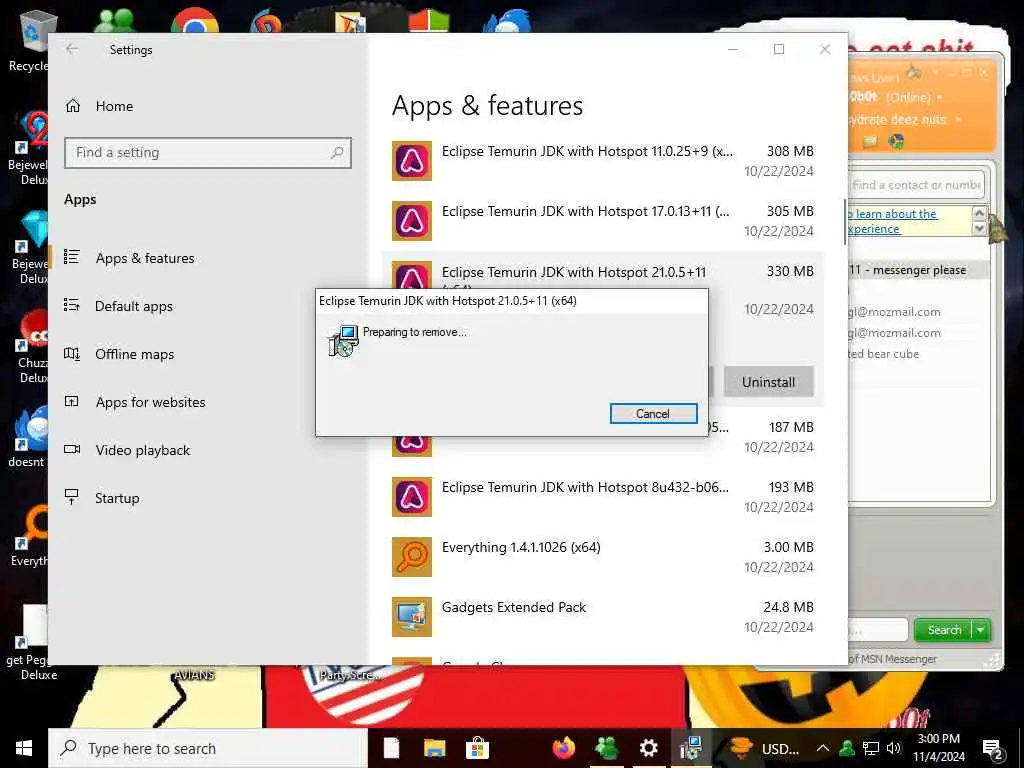Click the Default apps sidebar icon
This screenshot has height=768, width=1024.
(x=72, y=305)
